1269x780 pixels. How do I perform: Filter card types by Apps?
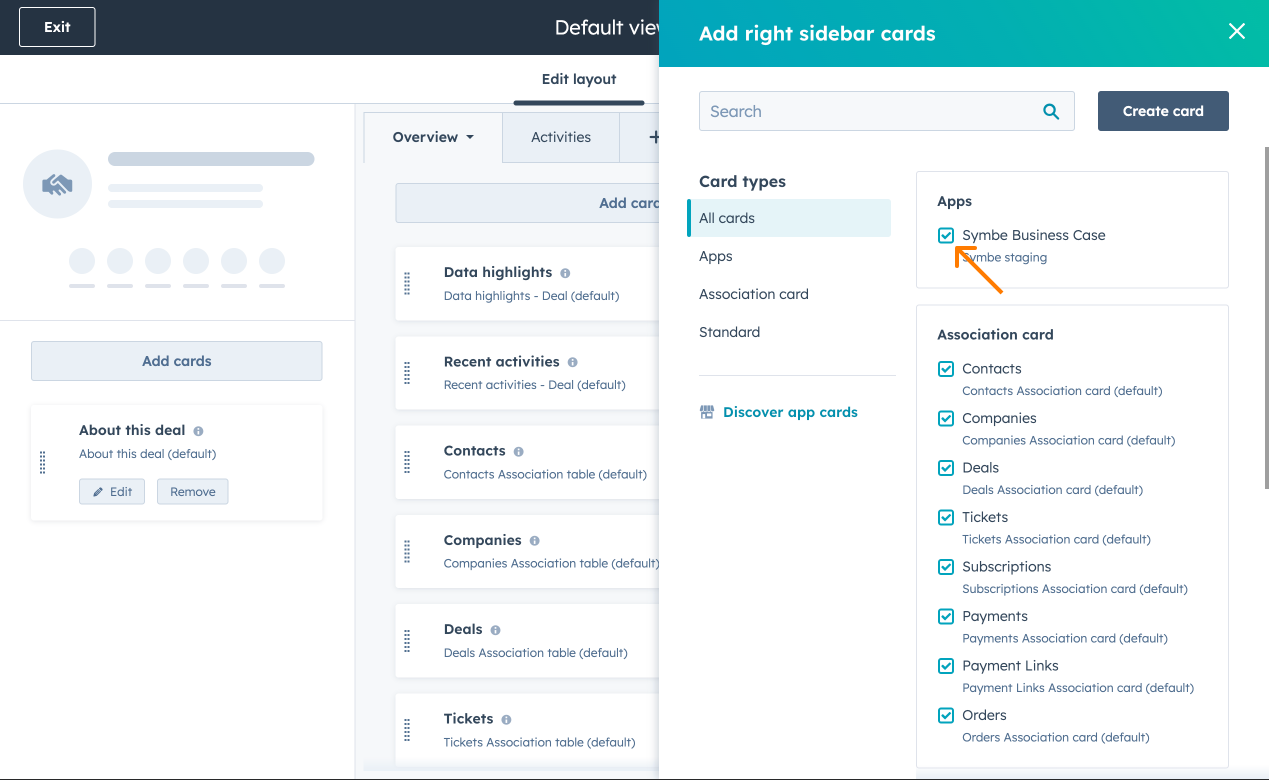tap(716, 256)
